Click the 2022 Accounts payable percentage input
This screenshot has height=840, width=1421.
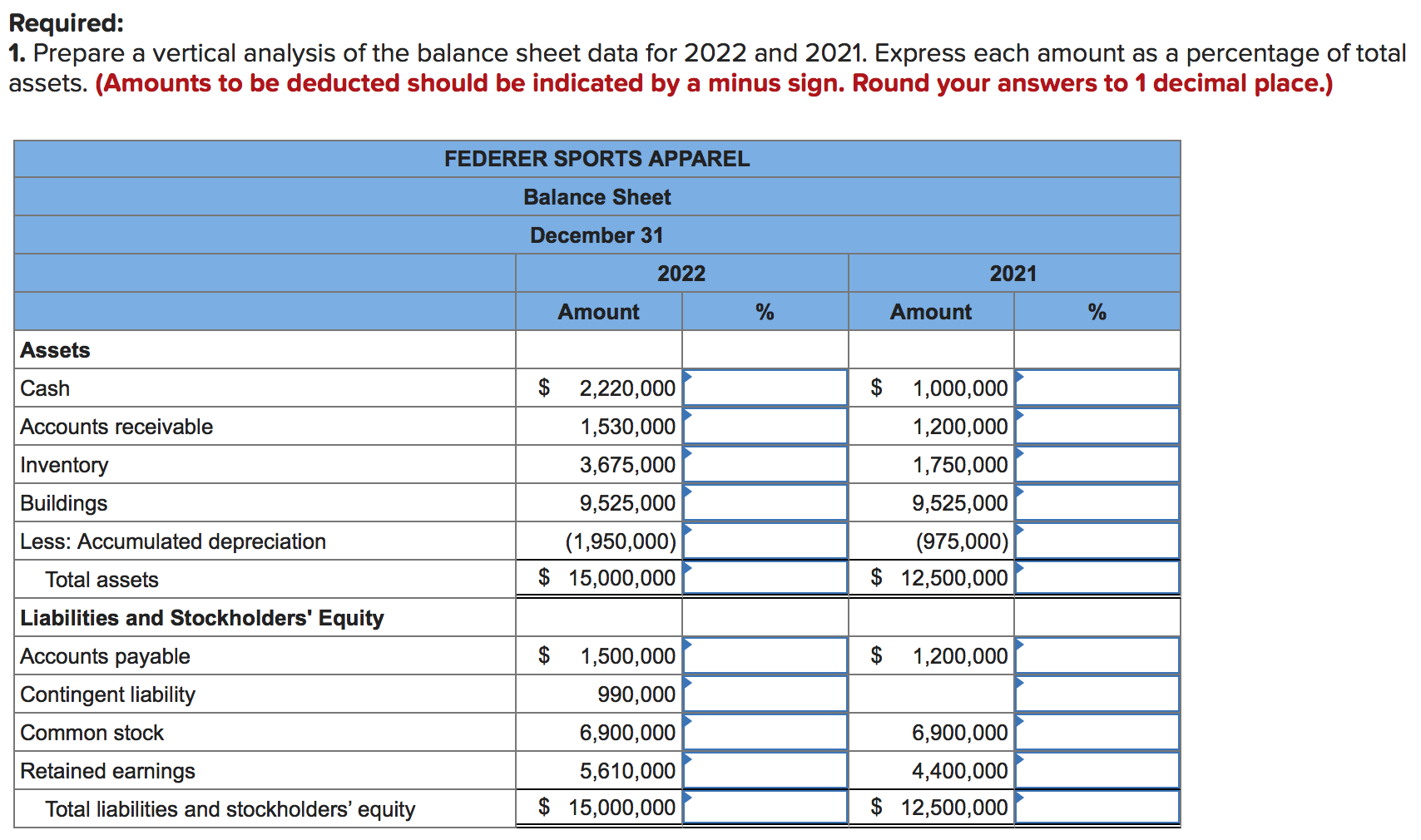pos(765,655)
